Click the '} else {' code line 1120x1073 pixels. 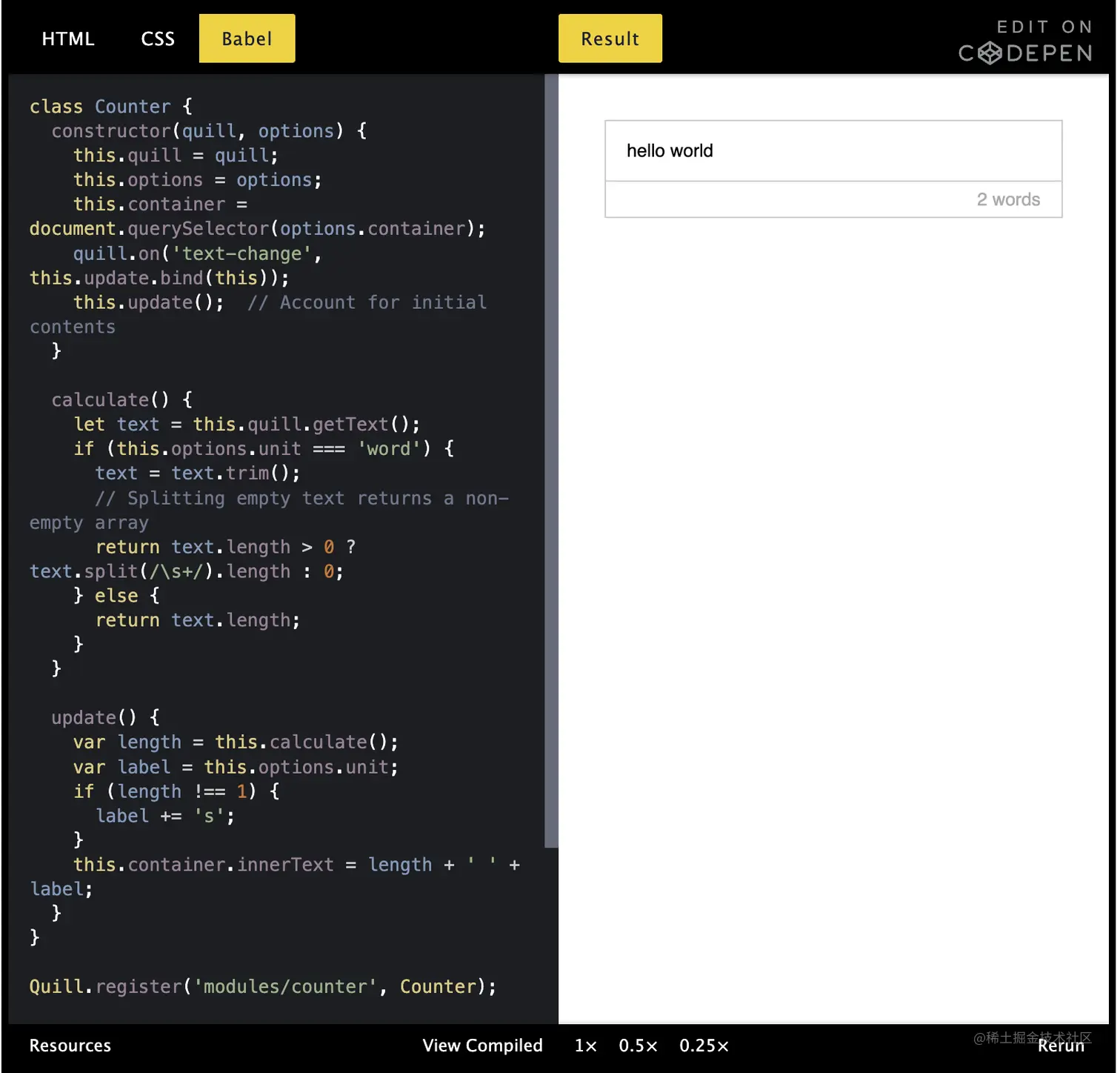[116, 596]
